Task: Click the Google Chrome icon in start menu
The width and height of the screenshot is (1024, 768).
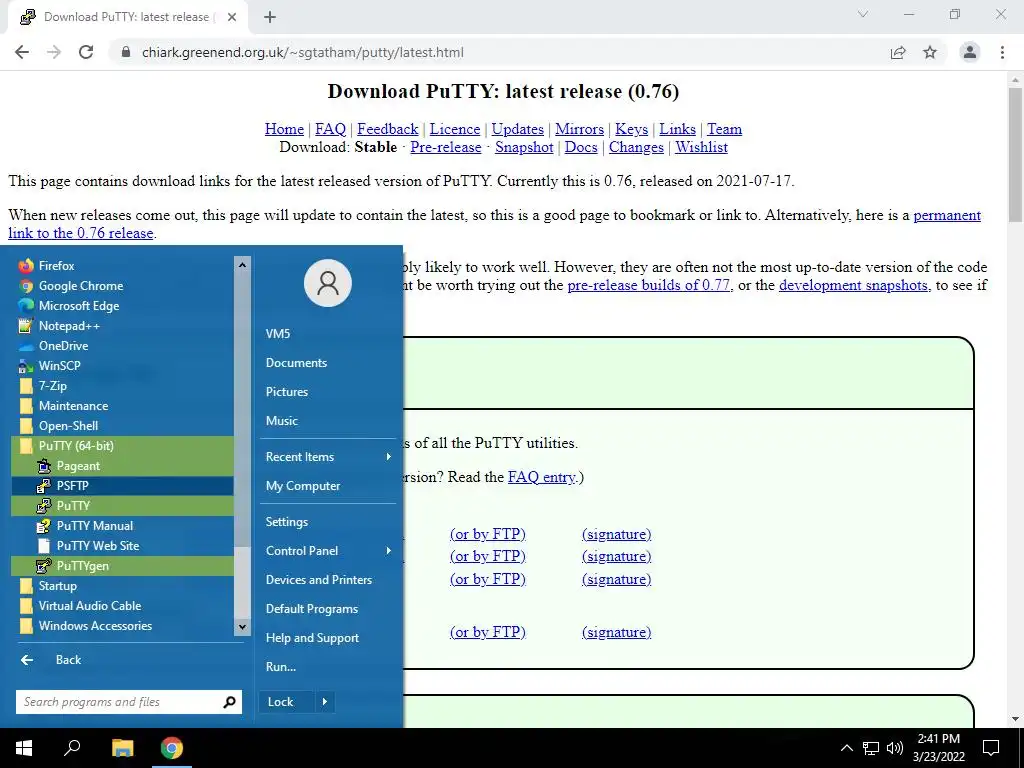Action: click(26, 286)
